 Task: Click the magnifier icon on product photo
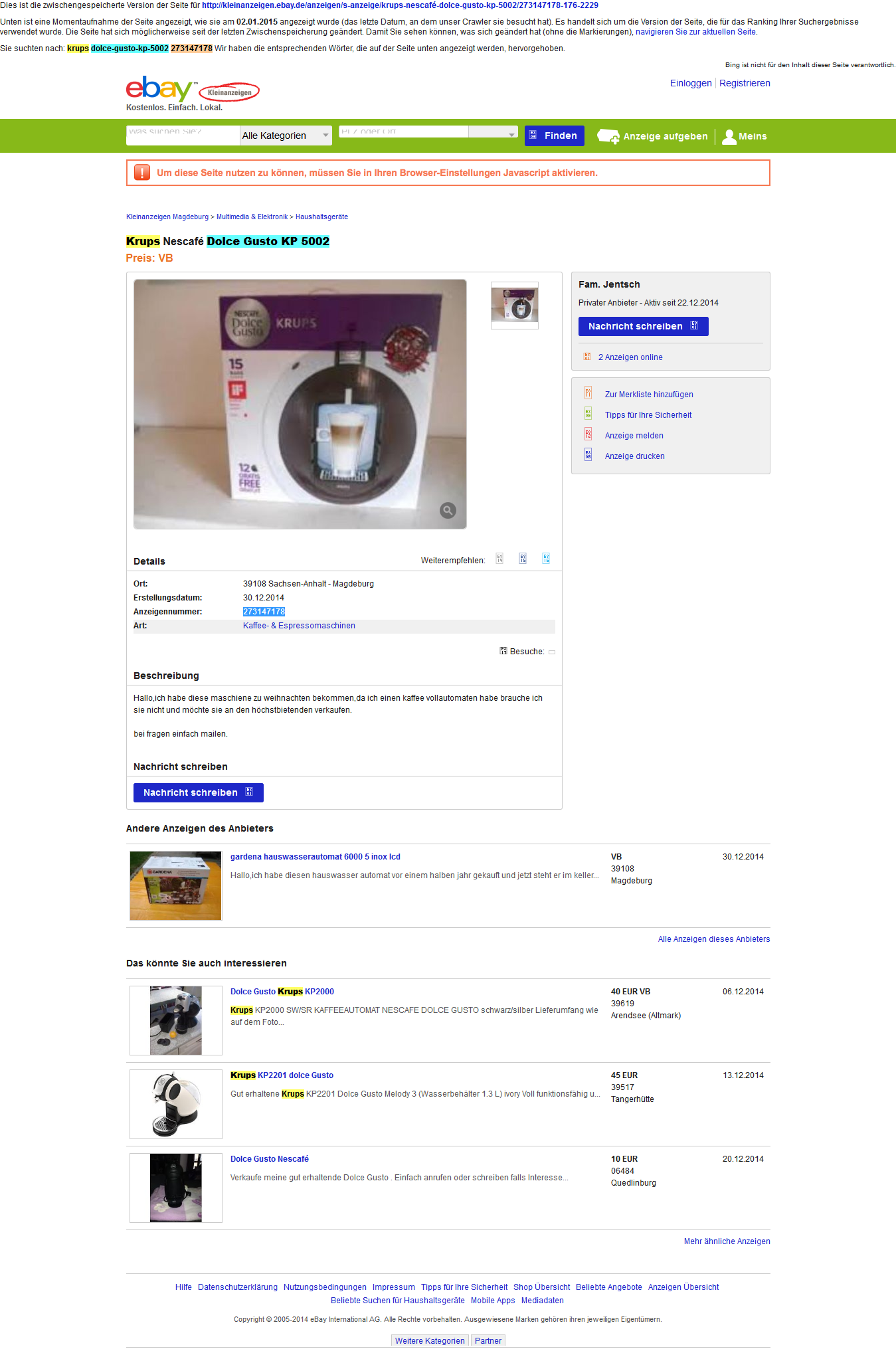point(448,510)
